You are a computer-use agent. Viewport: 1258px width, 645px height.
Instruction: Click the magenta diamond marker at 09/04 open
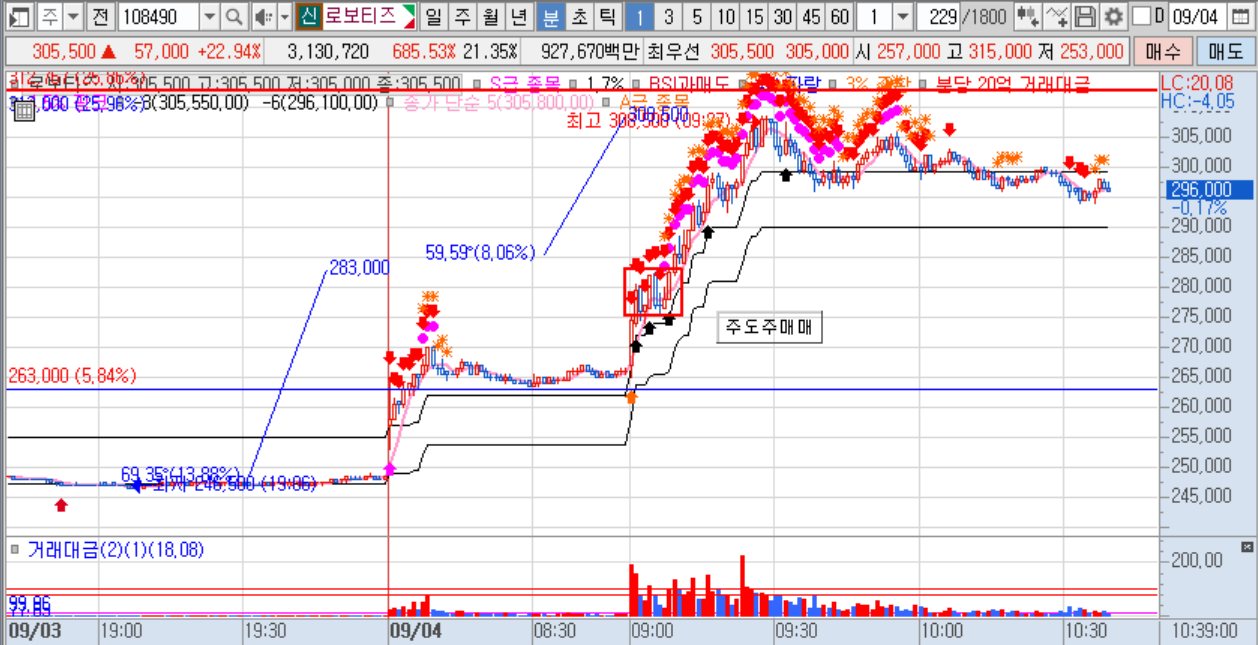pyautogui.click(x=390, y=468)
